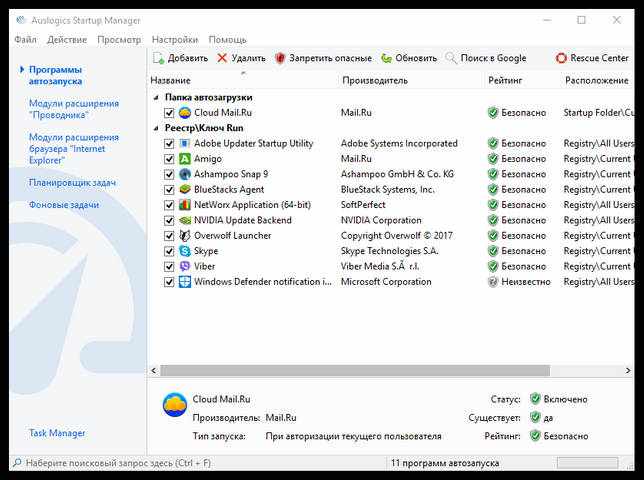644x480 pixels.
Task: Collapse the Реестр\Ключ Run group
Action: click(156, 129)
